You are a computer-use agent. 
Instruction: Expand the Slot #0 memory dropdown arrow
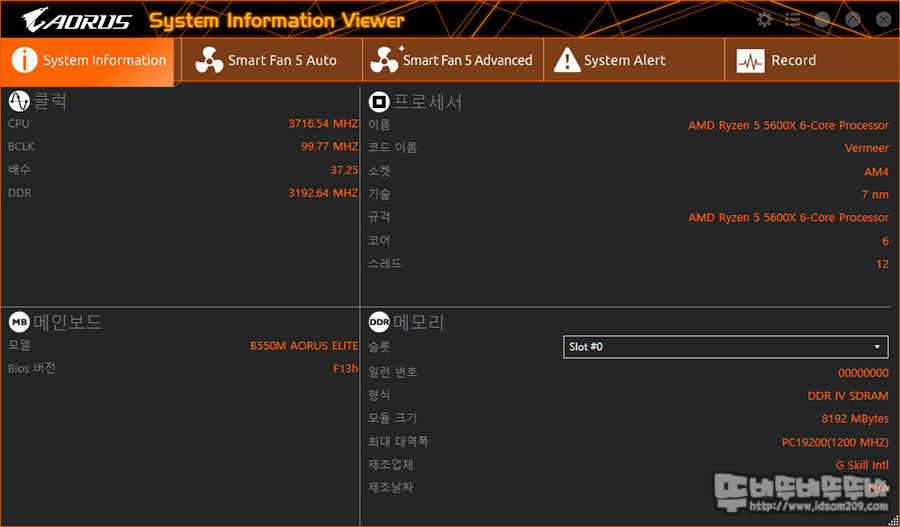pos(877,347)
